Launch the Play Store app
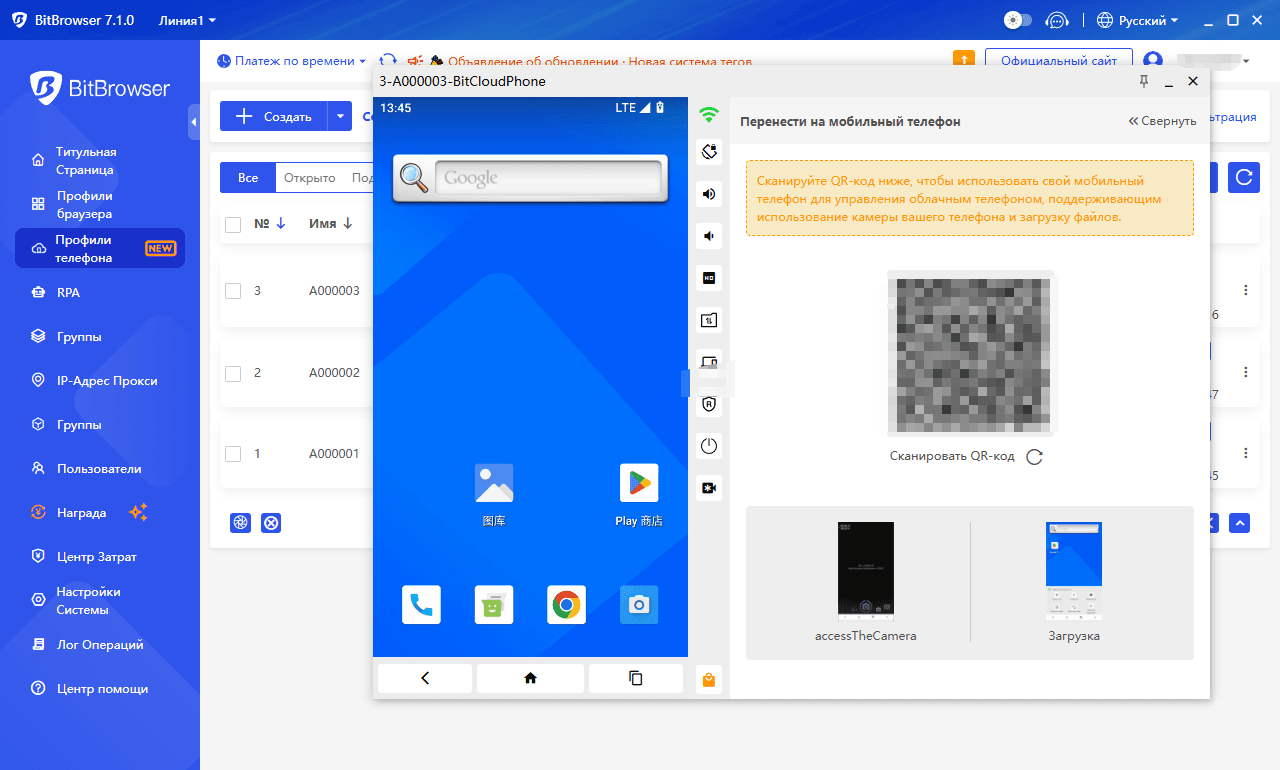1280x770 pixels. [639, 484]
